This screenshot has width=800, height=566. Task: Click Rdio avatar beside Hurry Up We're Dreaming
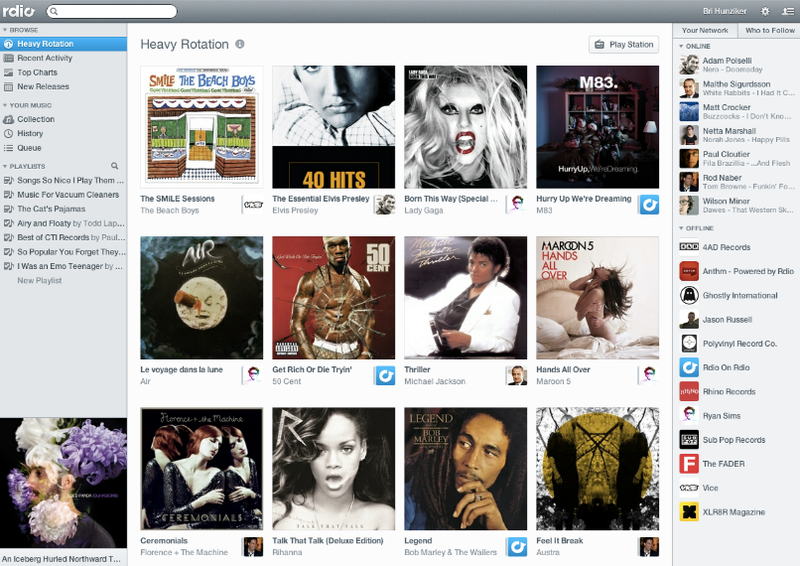tap(649, 205)
